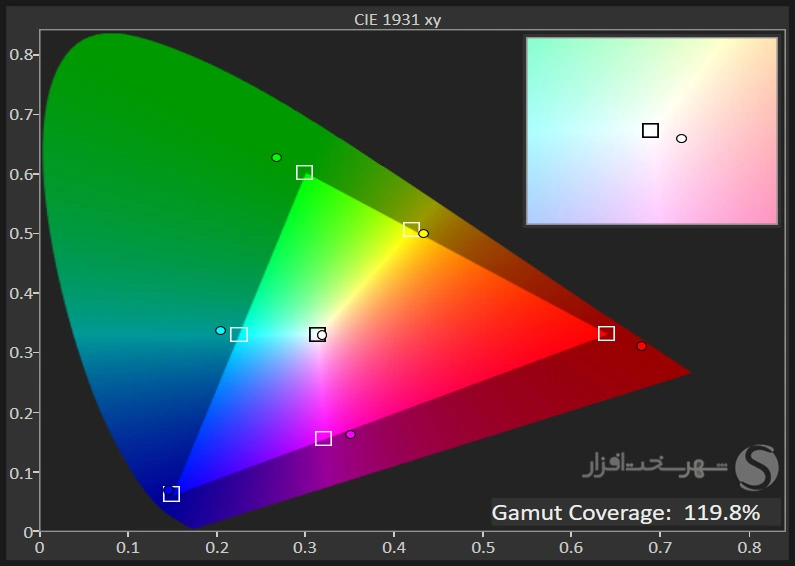Click the black white-point target square in main chart

point(317,335)
